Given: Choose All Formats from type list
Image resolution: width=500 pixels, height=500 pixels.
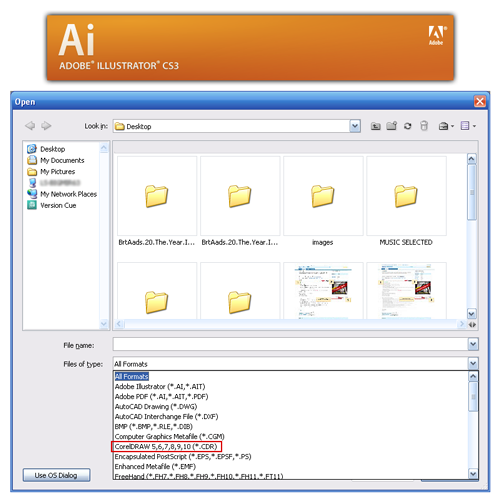Looking at the screenshot, I should (x=132, y=376).
